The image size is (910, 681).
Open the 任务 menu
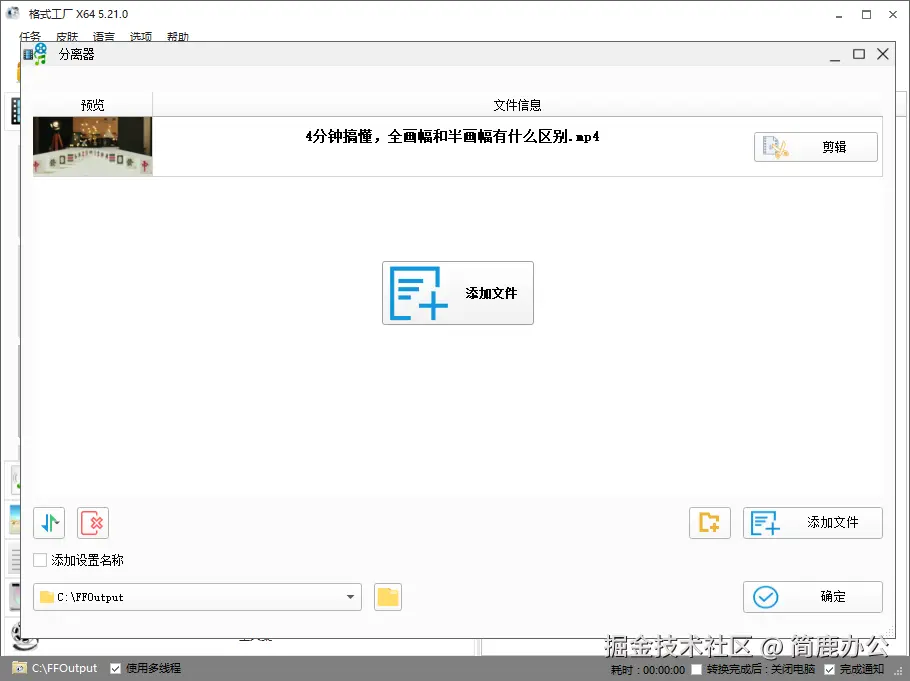29,36
